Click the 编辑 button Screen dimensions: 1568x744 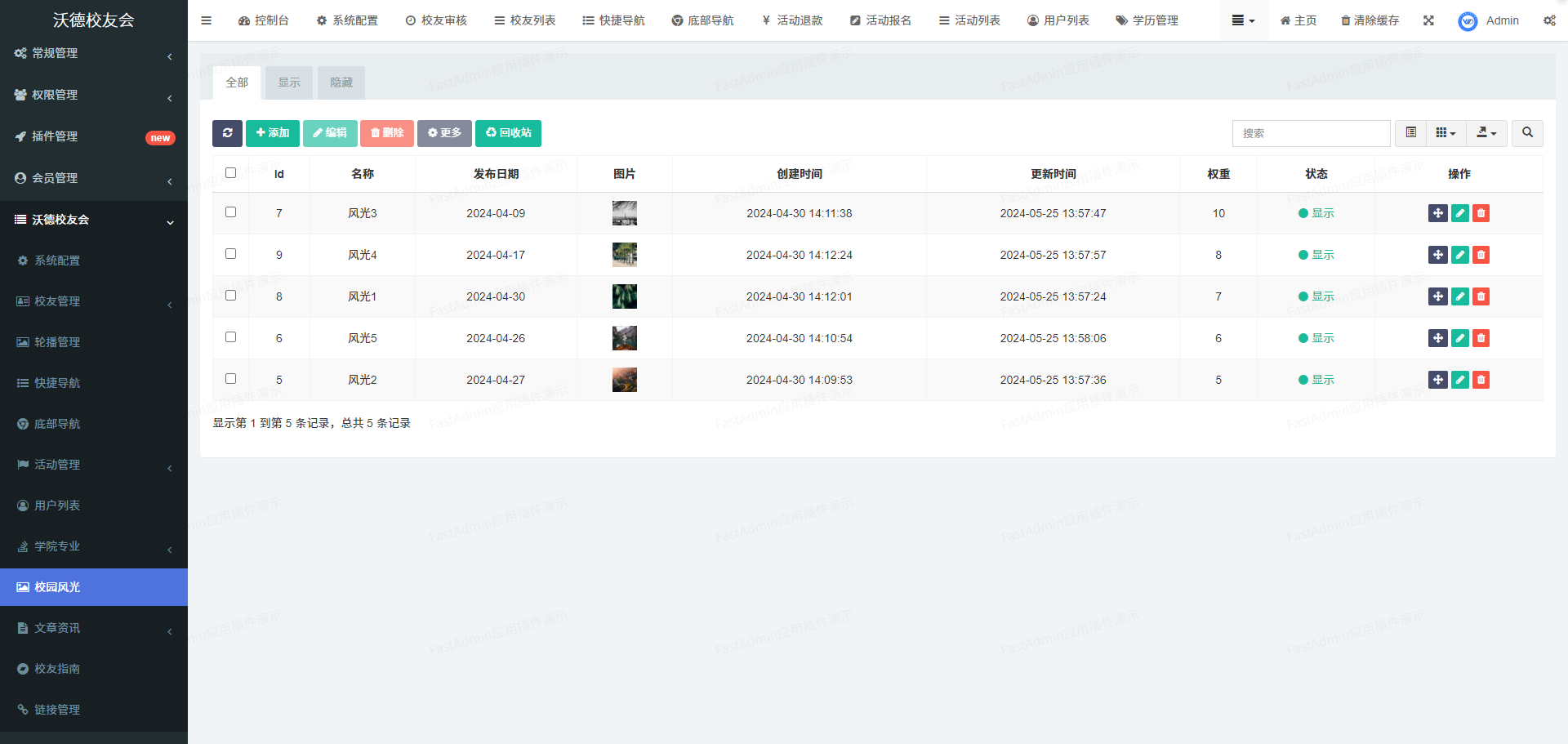(x=330, y=133)
